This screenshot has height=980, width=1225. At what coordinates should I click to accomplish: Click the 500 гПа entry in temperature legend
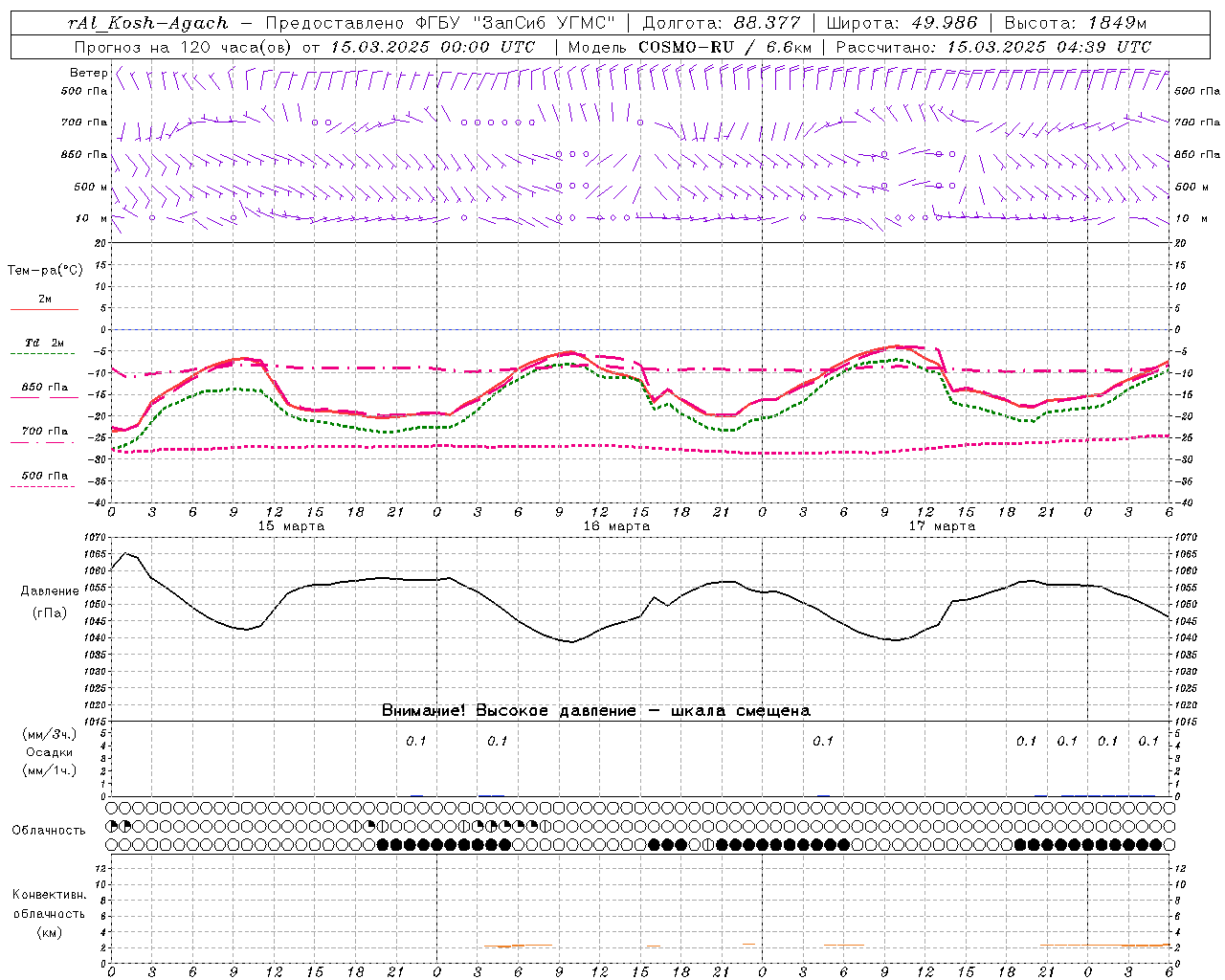[44, 476]
